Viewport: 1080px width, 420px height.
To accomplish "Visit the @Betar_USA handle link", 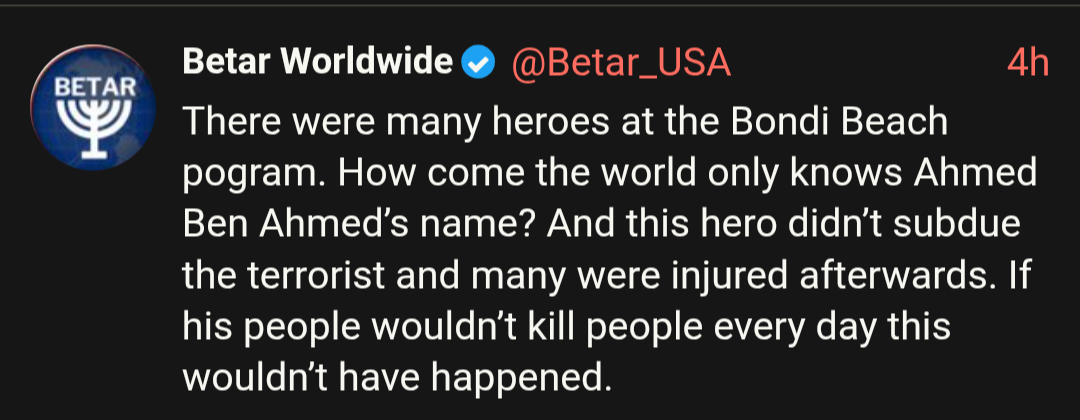I will tap(620, 64).
